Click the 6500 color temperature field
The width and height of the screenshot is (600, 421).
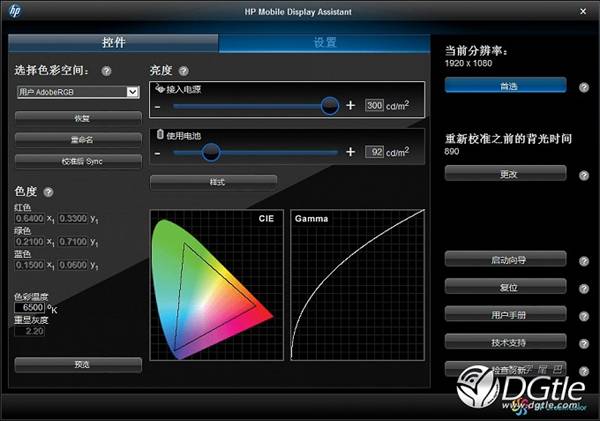30,307
